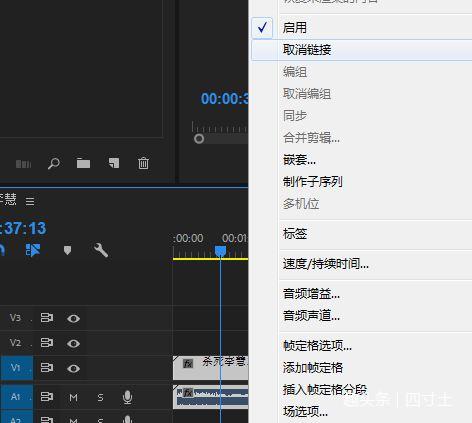Choose 制作子序列 from context menu

pyautogui.click(x=362, y=182)
